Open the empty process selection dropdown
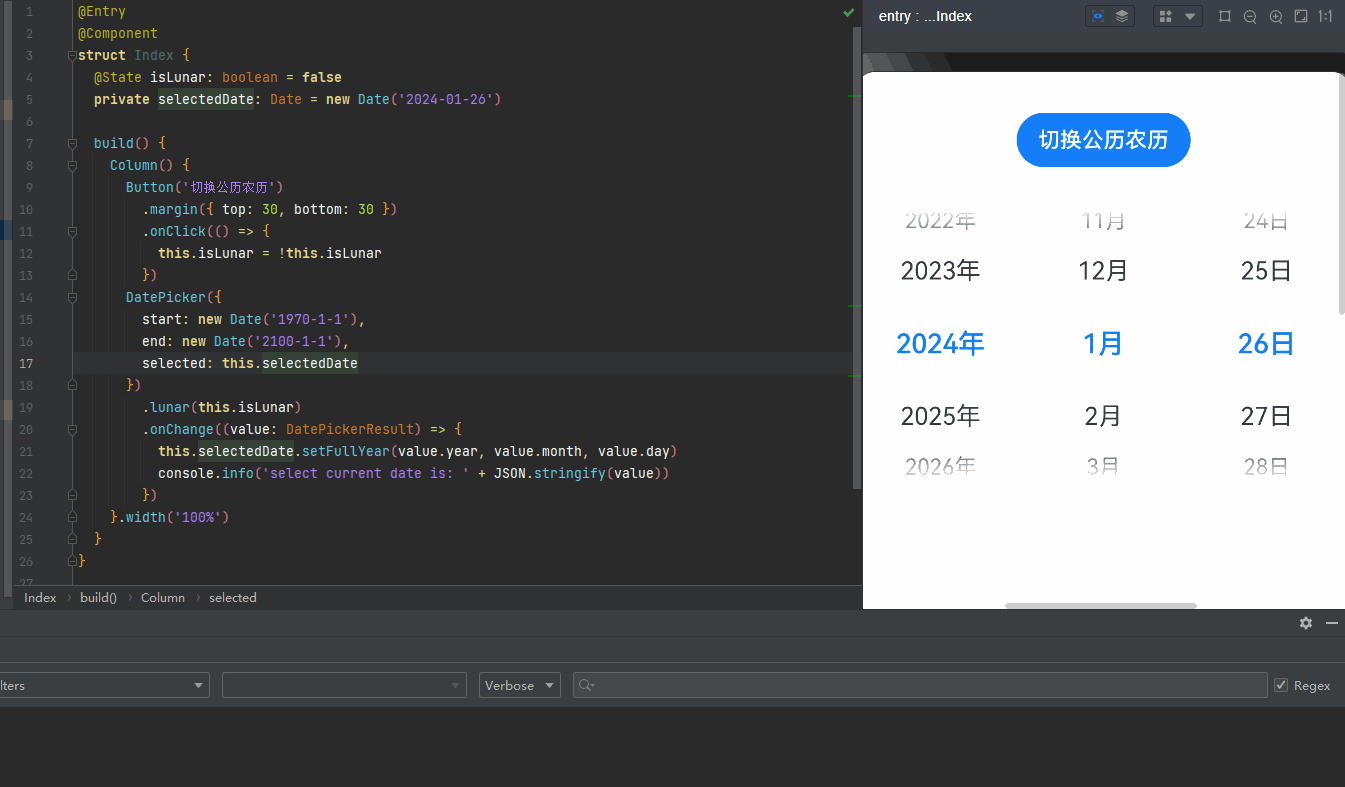1345x787 pixels. pyautogui.click(x=344, y=685)
